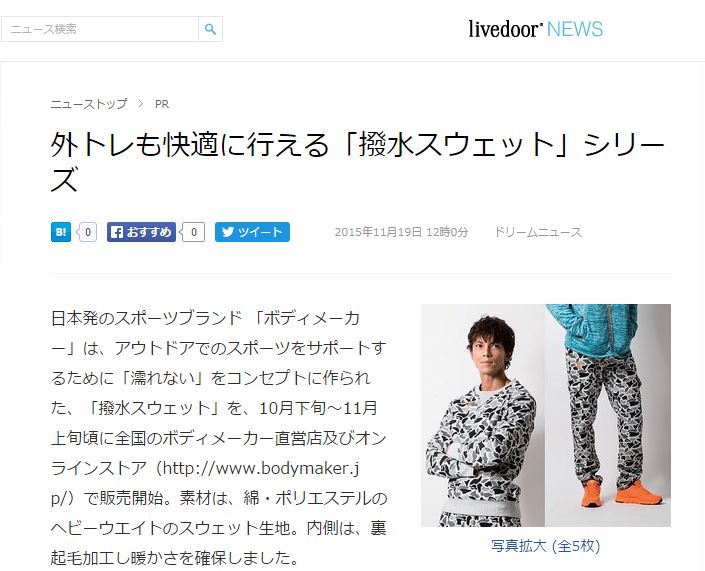Click the search magnifier icon

pyautogui.click(x=210, y=29)
